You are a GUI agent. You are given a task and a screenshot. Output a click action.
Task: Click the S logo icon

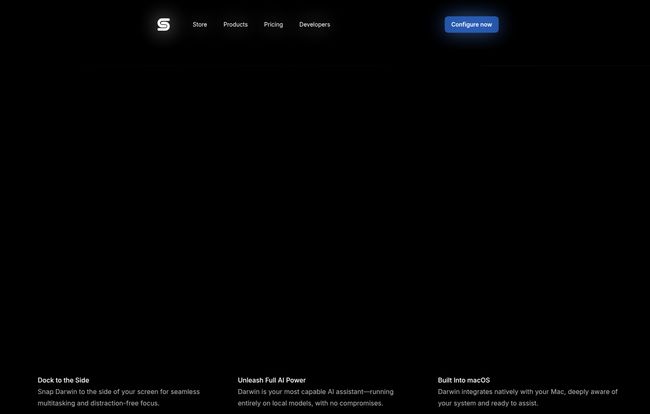click(164, 24)
